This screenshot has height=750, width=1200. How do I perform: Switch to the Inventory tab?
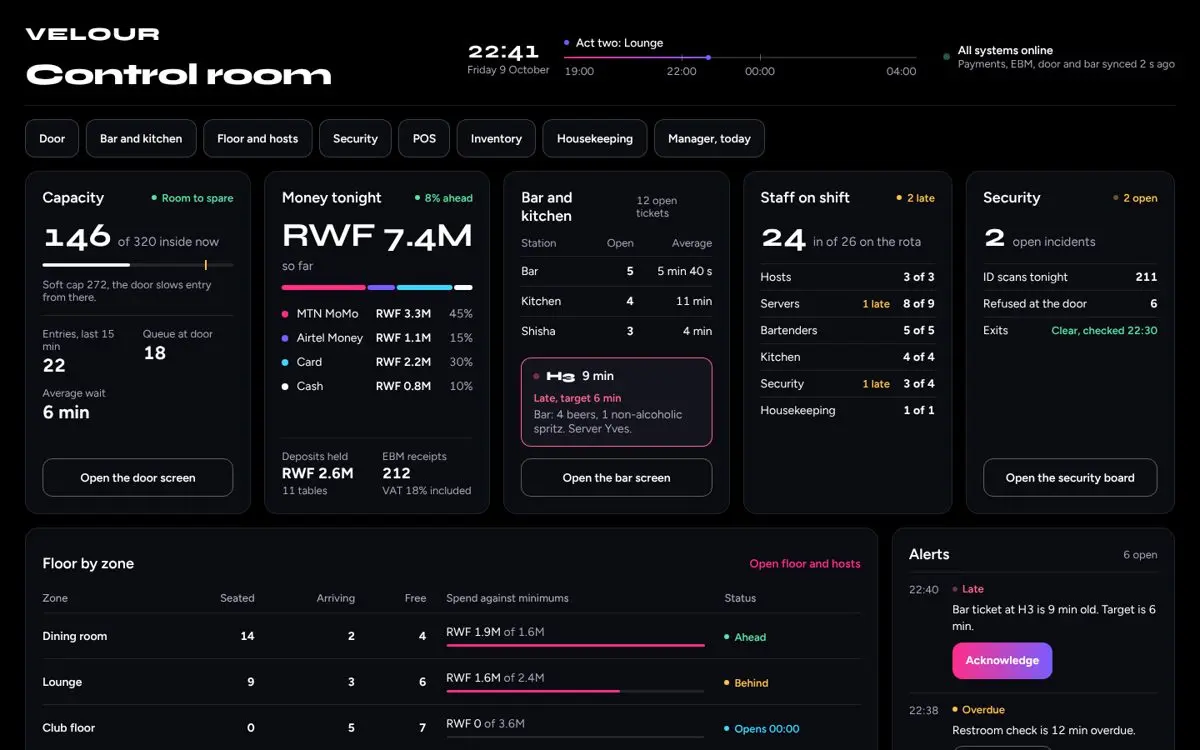click(x=496, y=139)
